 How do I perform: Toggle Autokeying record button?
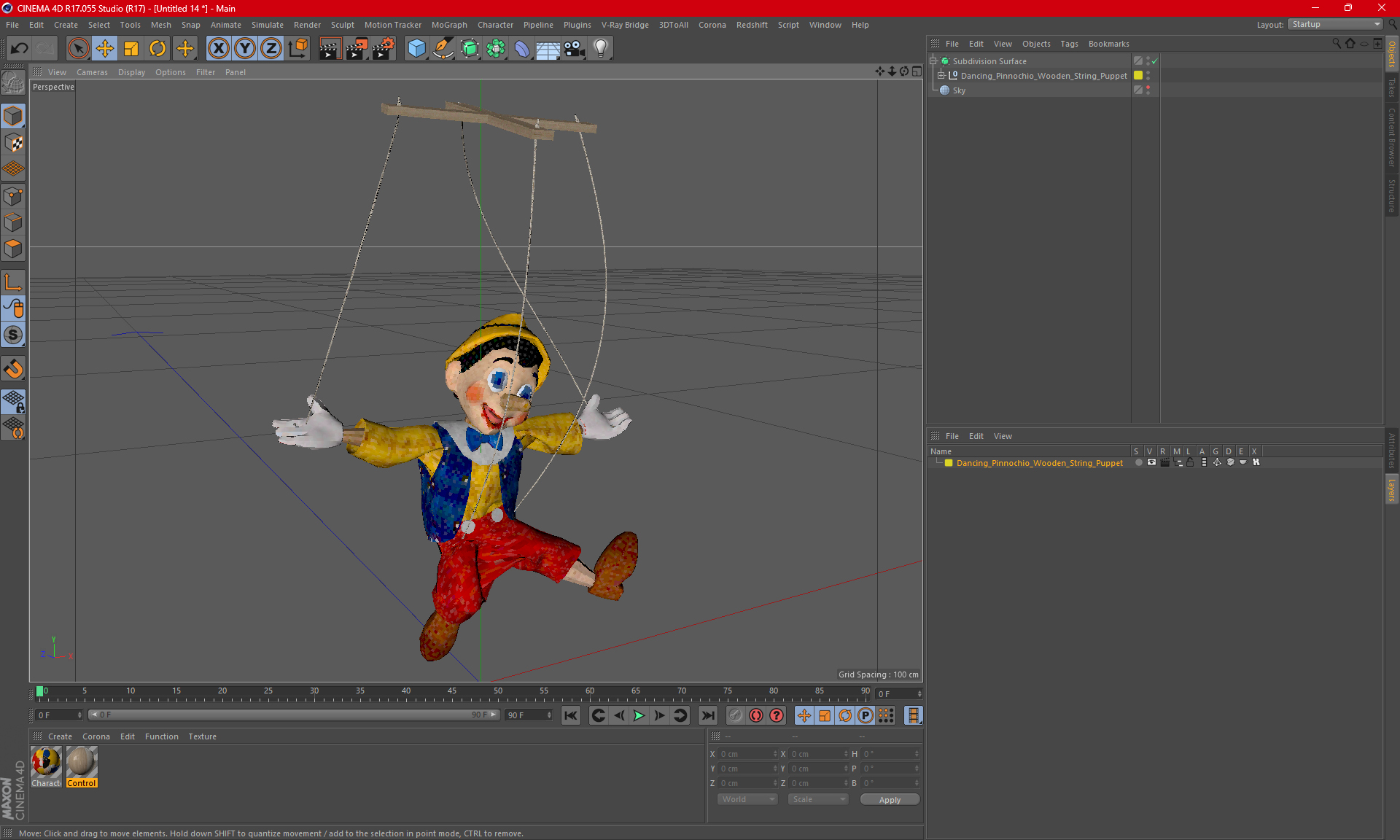pos(756,715)
